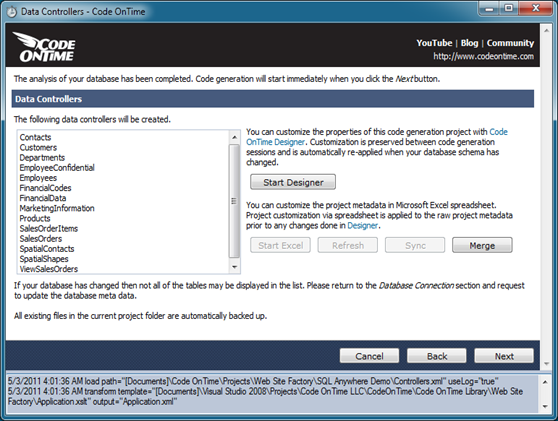Open the Code OnTime Designer hyperlink
The width and height of the screenshot is (558, 421).
tap(377, 137)
